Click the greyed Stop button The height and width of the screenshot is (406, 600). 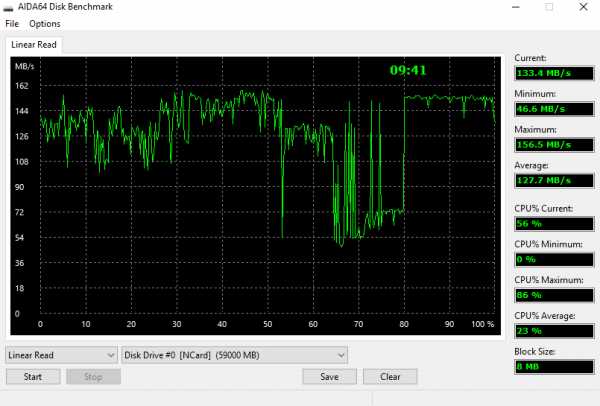[x=93, y=377]
